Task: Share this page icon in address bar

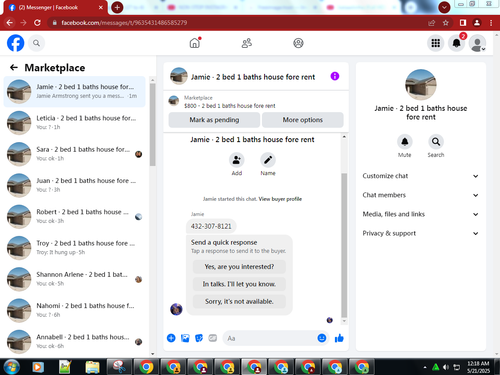Action: tap(432, 23)
